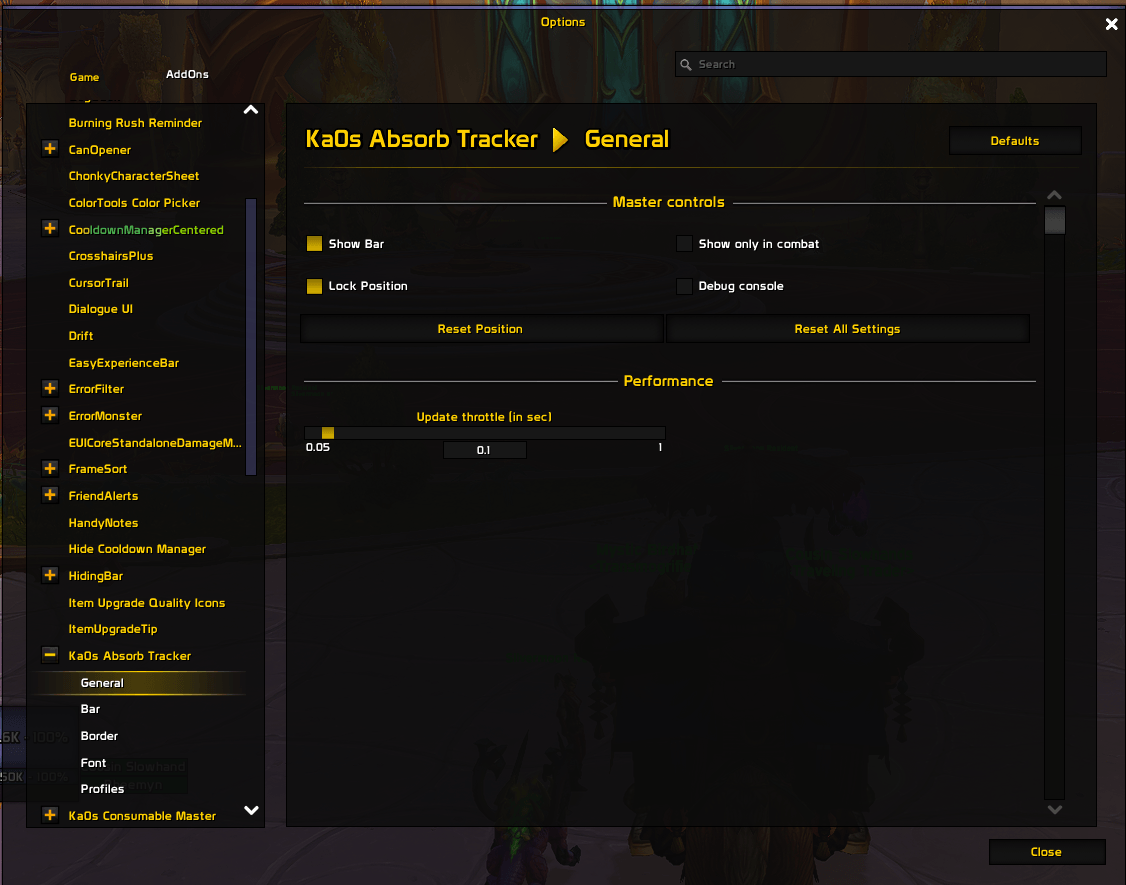Click the Close button

(1046, 852)
